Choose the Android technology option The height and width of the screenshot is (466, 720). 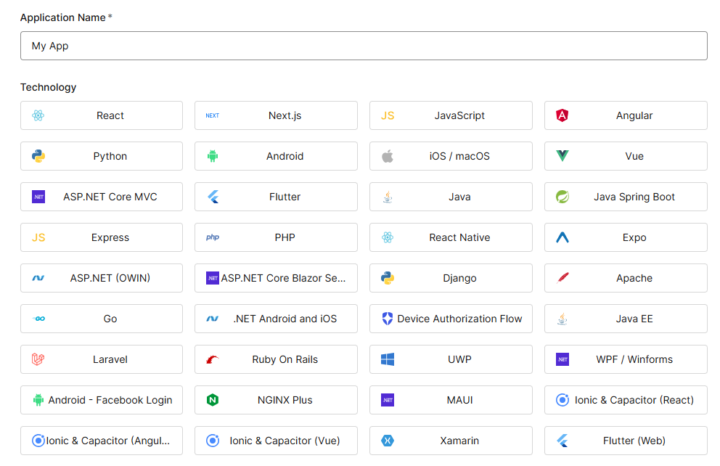276,156
